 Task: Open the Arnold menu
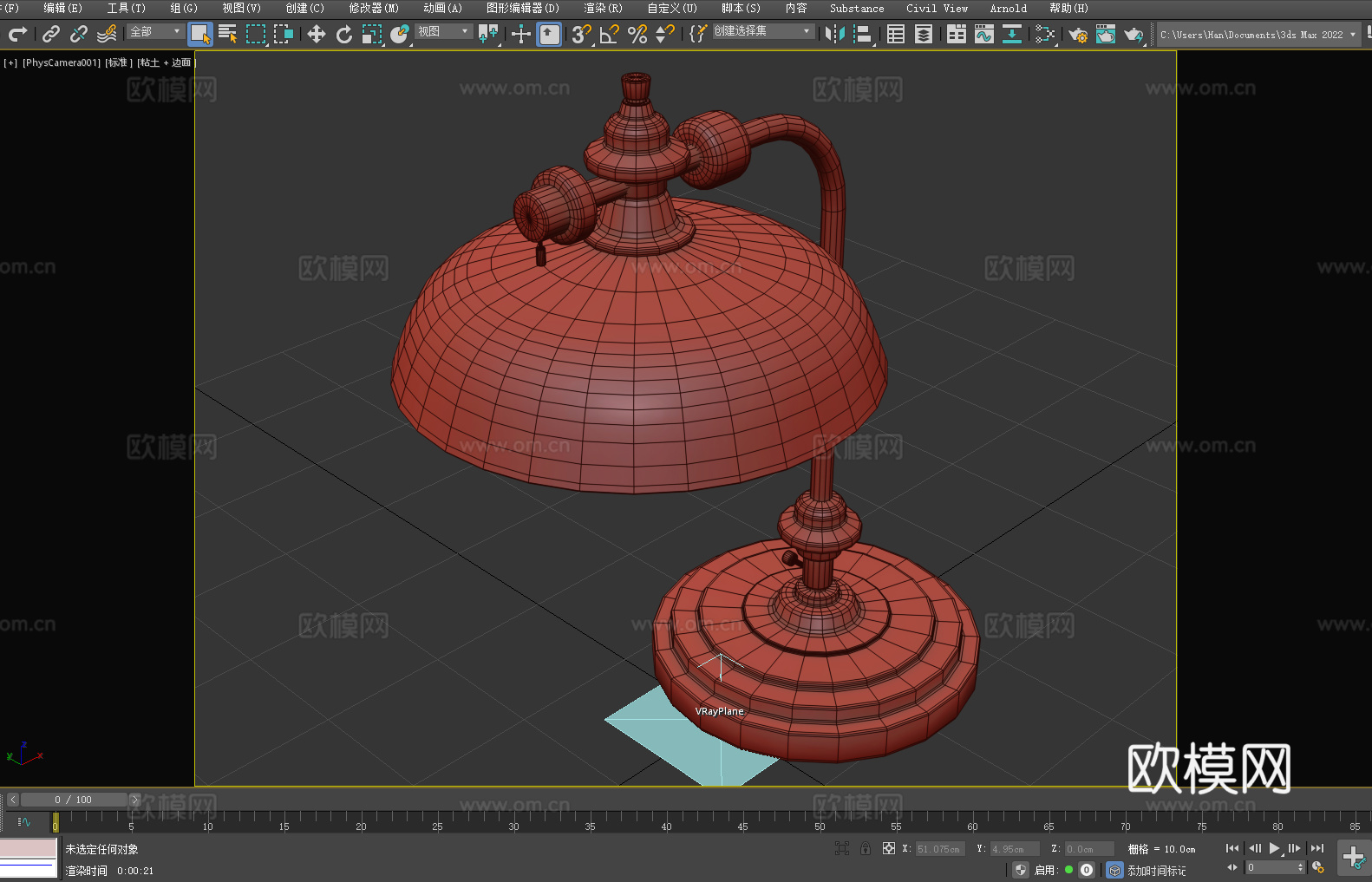coord(1009,8)
